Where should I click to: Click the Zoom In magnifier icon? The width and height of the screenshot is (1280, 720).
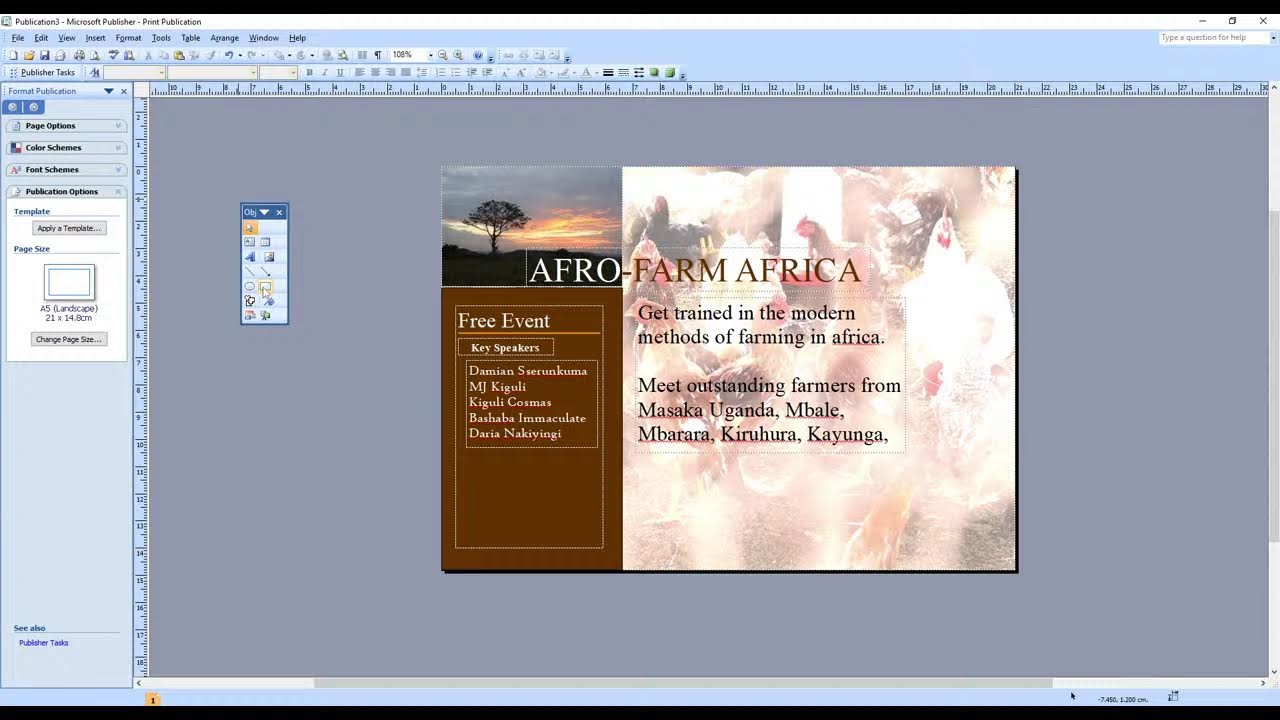458,55
